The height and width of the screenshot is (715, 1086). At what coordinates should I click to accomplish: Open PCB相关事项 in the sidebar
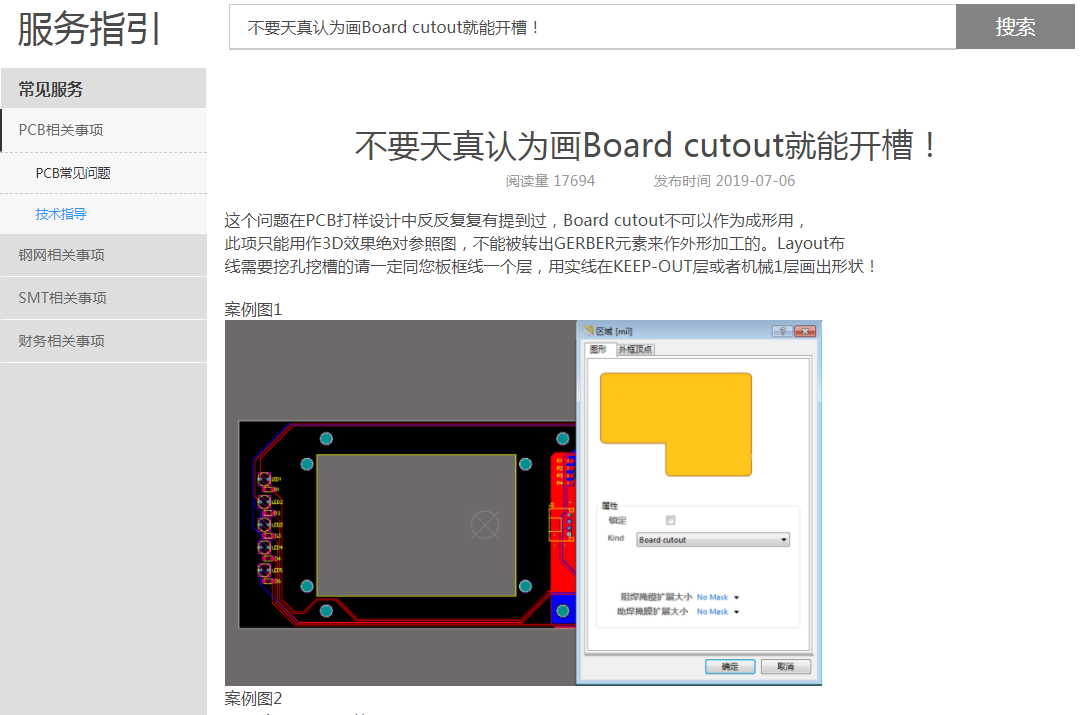[61, 130]
